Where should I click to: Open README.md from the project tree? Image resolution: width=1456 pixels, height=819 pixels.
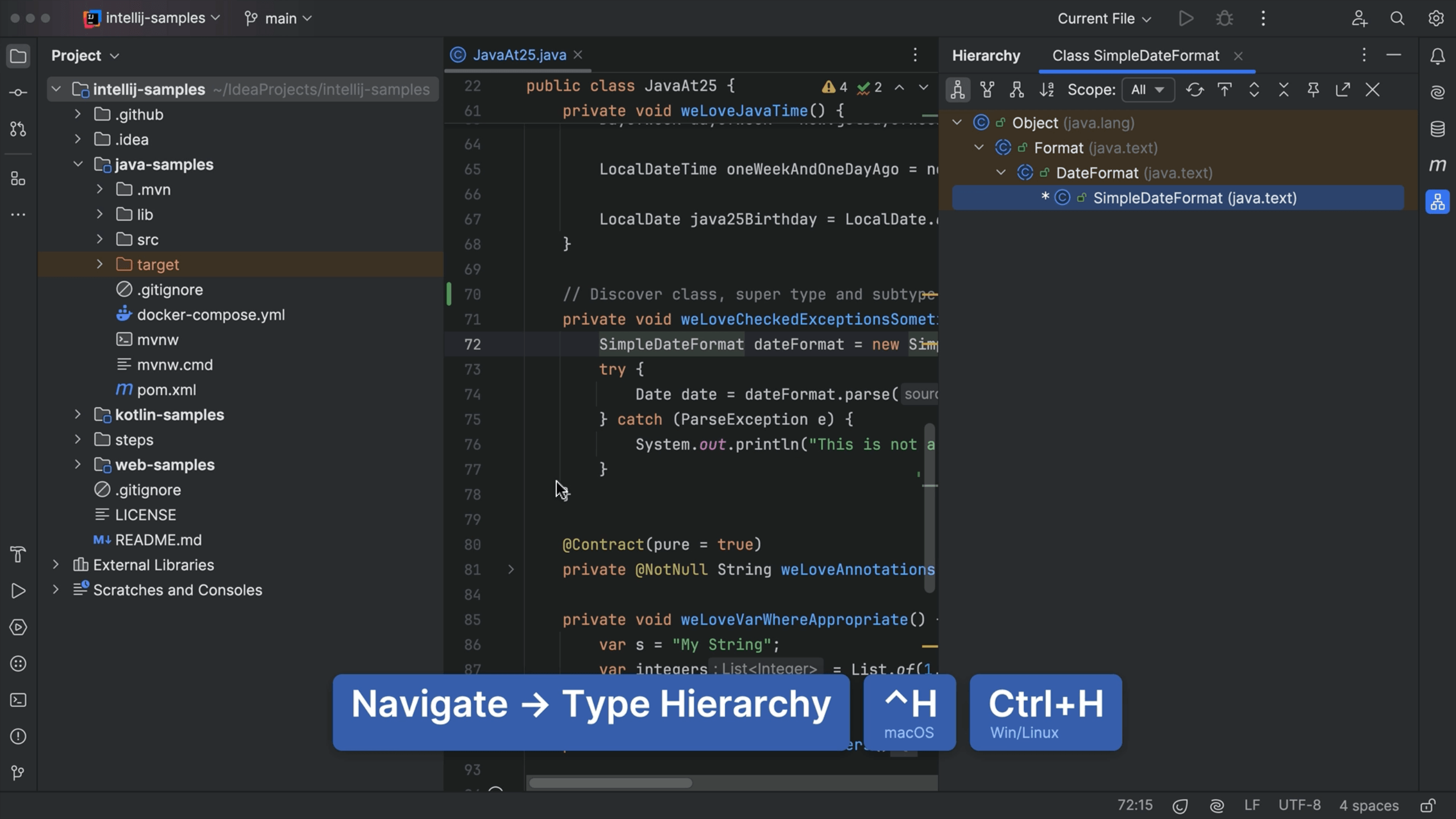(x=158, y=540)
